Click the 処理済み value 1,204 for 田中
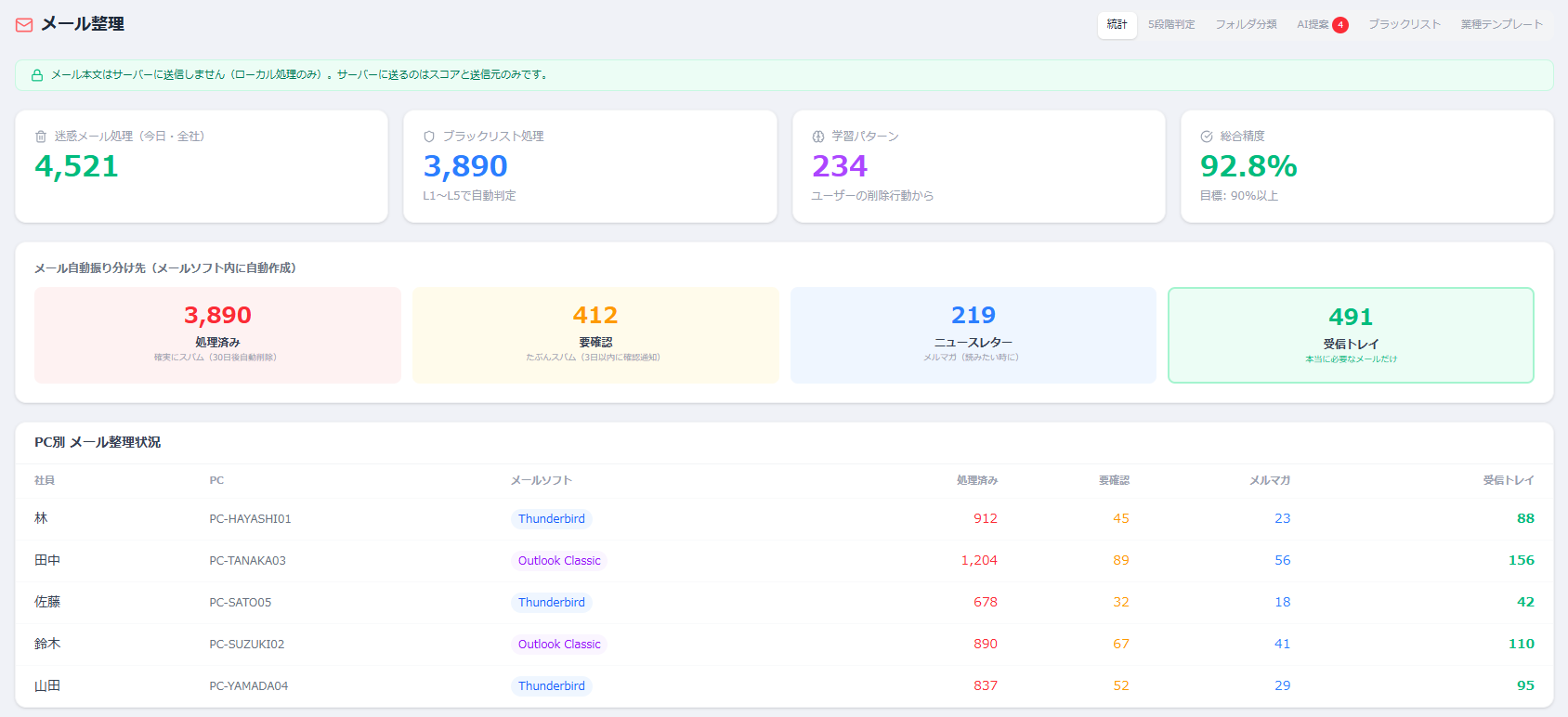 (x=979, y=560)
